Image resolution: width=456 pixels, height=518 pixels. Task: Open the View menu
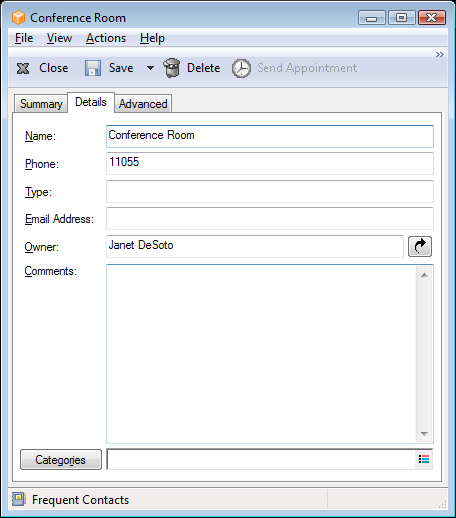coord(59,38)
